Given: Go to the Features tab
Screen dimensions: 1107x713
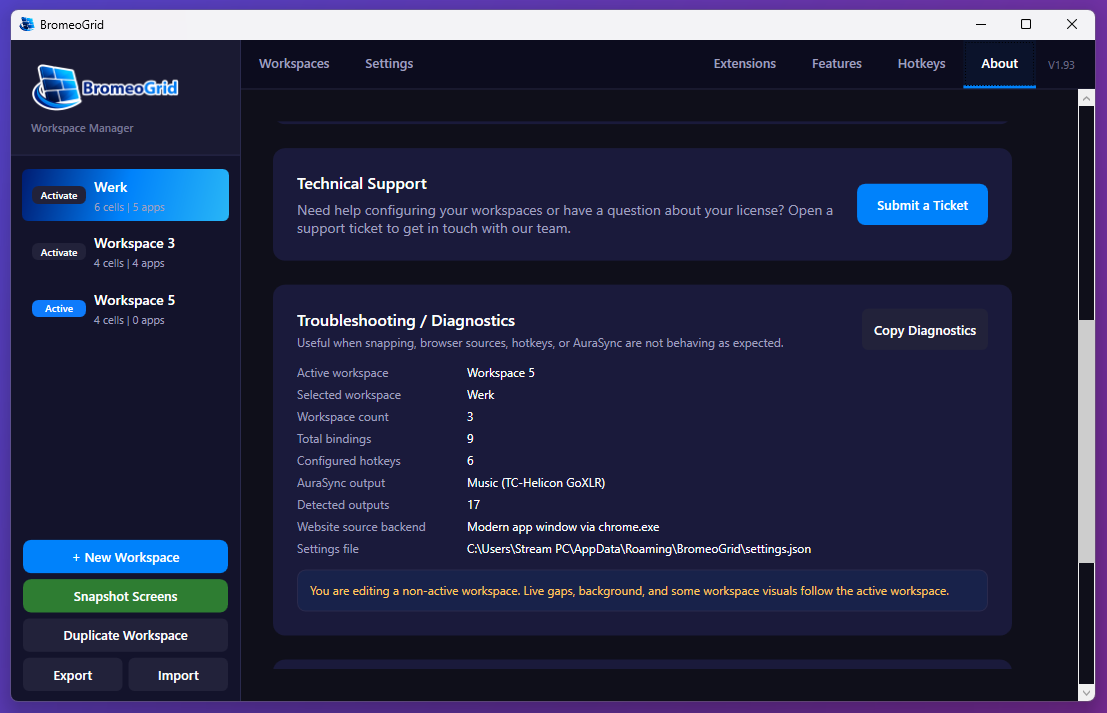Looking at the screenshot, I should [836, 64].
